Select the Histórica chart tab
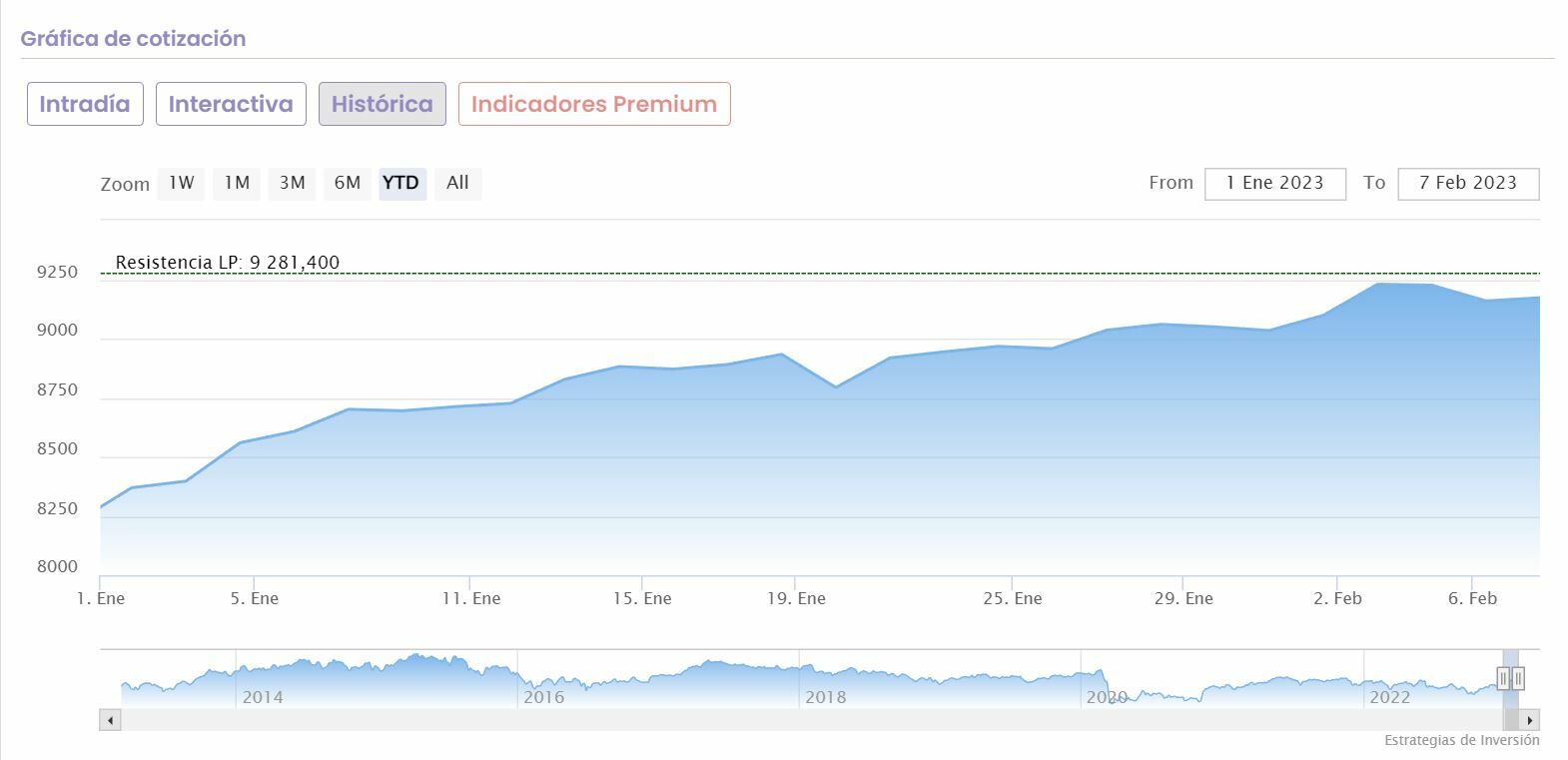This screenshot has width=1568, height=760. click(x=382, y=104)
